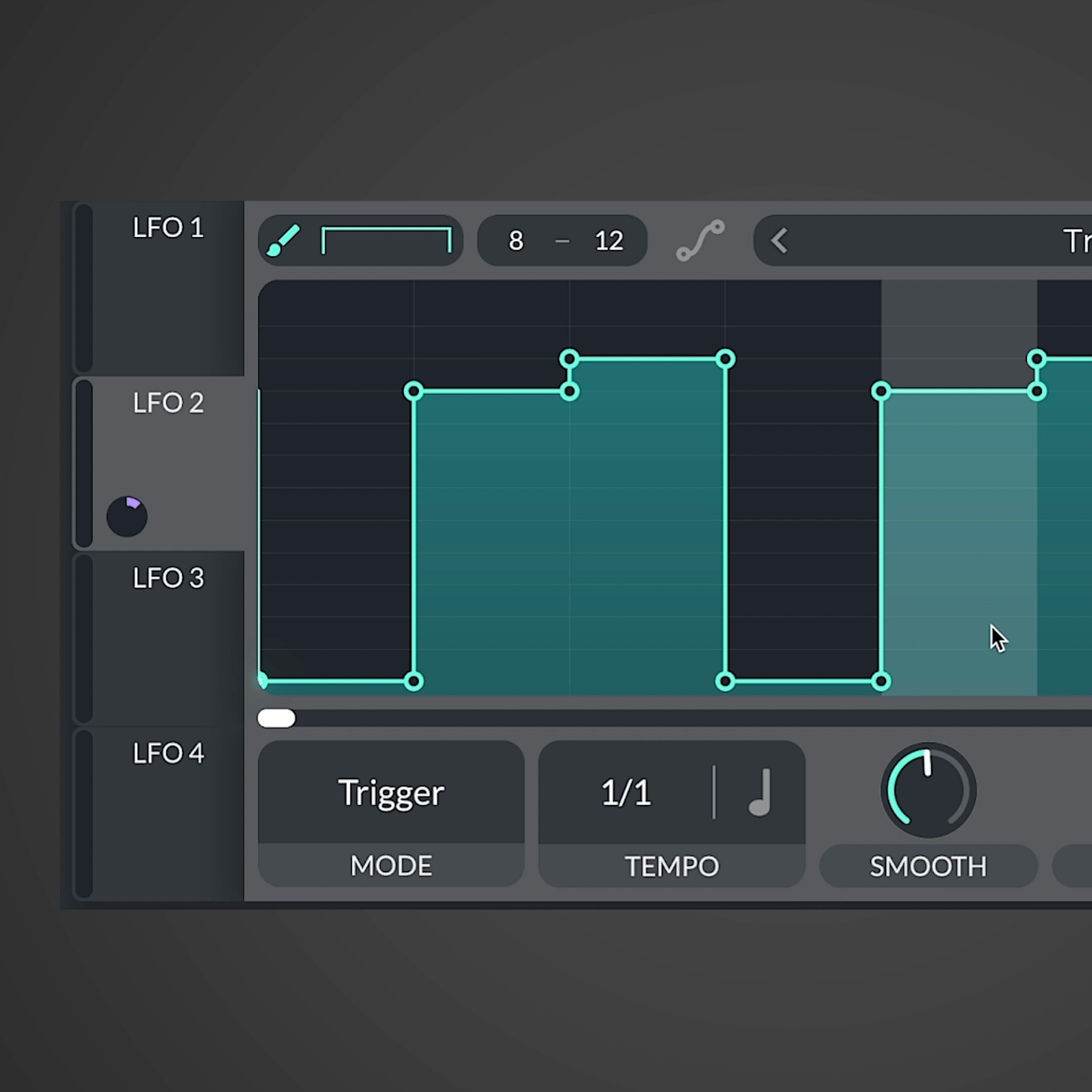Image resolution: width=1092 pixels, height=1092 pixels.
Task: Click the grid value 8 field
Action: [515, 241]
